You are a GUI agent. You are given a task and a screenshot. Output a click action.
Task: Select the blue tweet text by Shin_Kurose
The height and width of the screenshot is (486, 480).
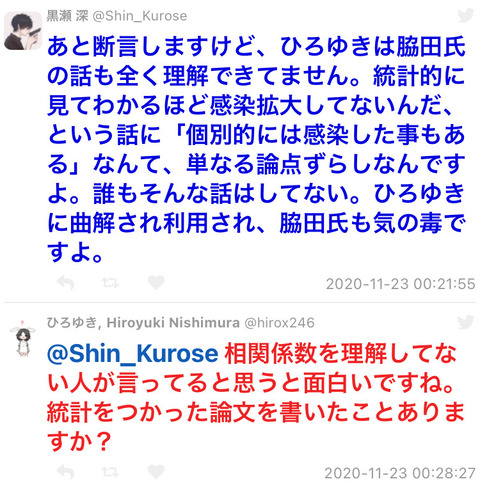click(256, 149)
